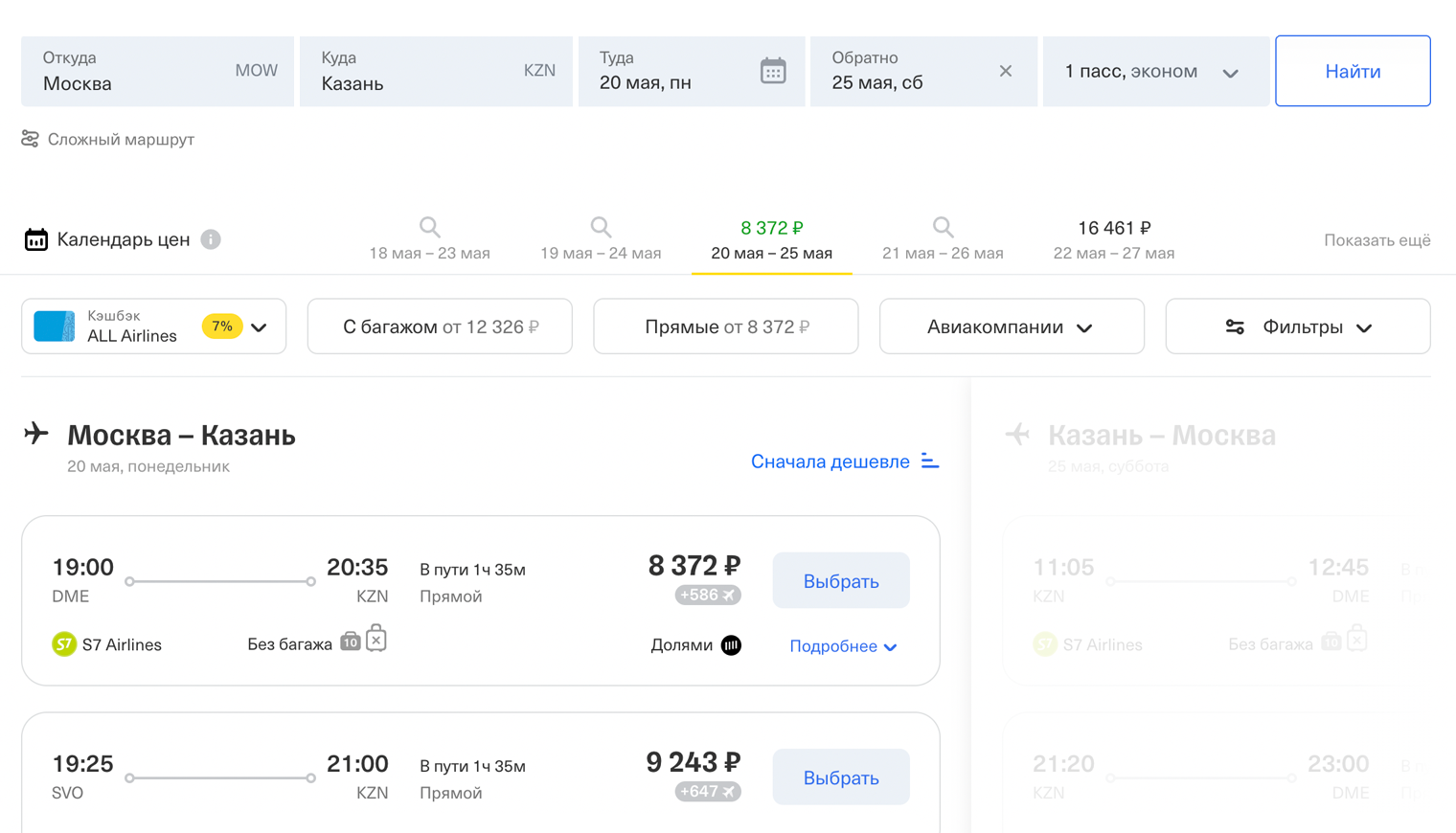Click Показать ещё in the price calendar

tap(1376, 240)
